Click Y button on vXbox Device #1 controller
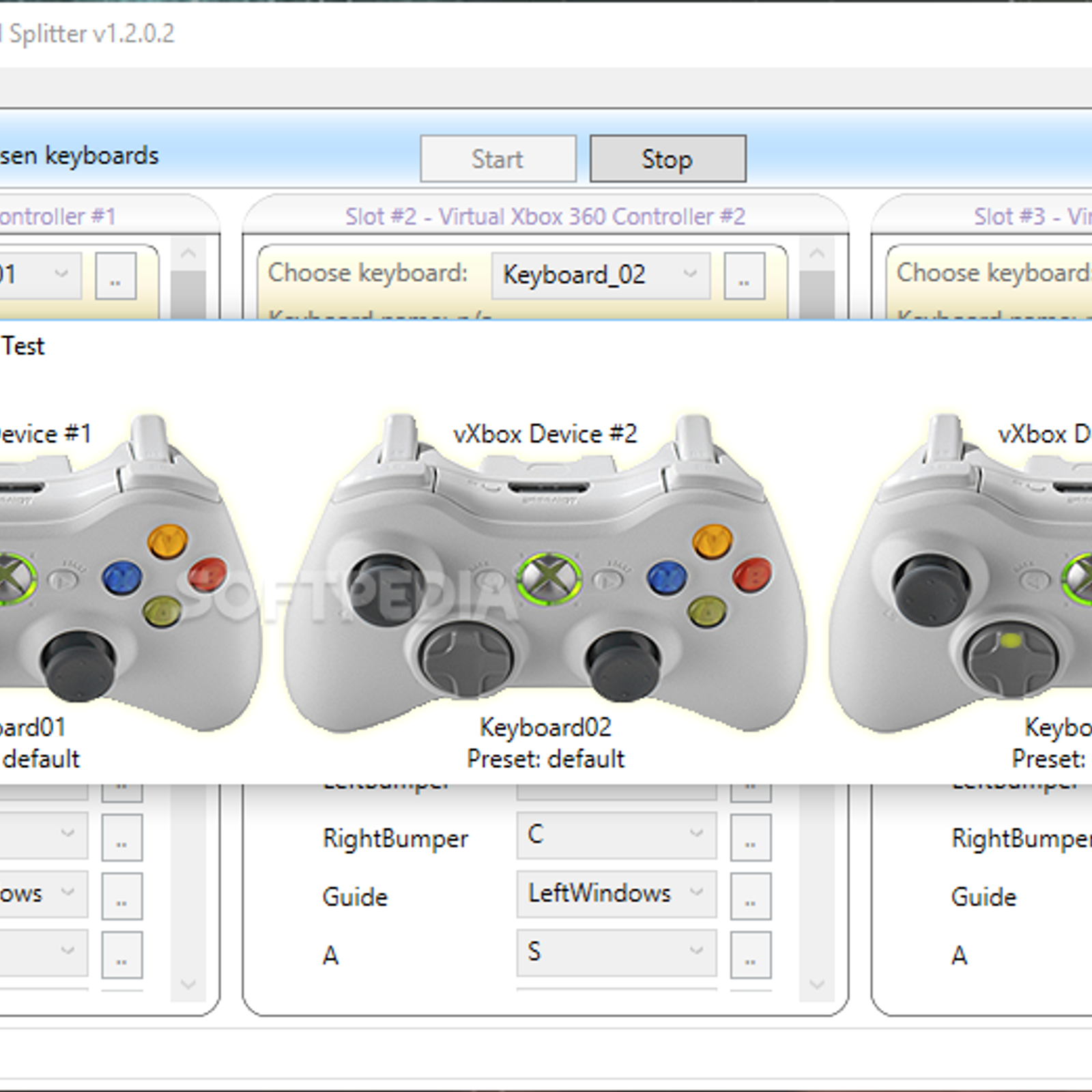1092x1092 pixels. 168,541
